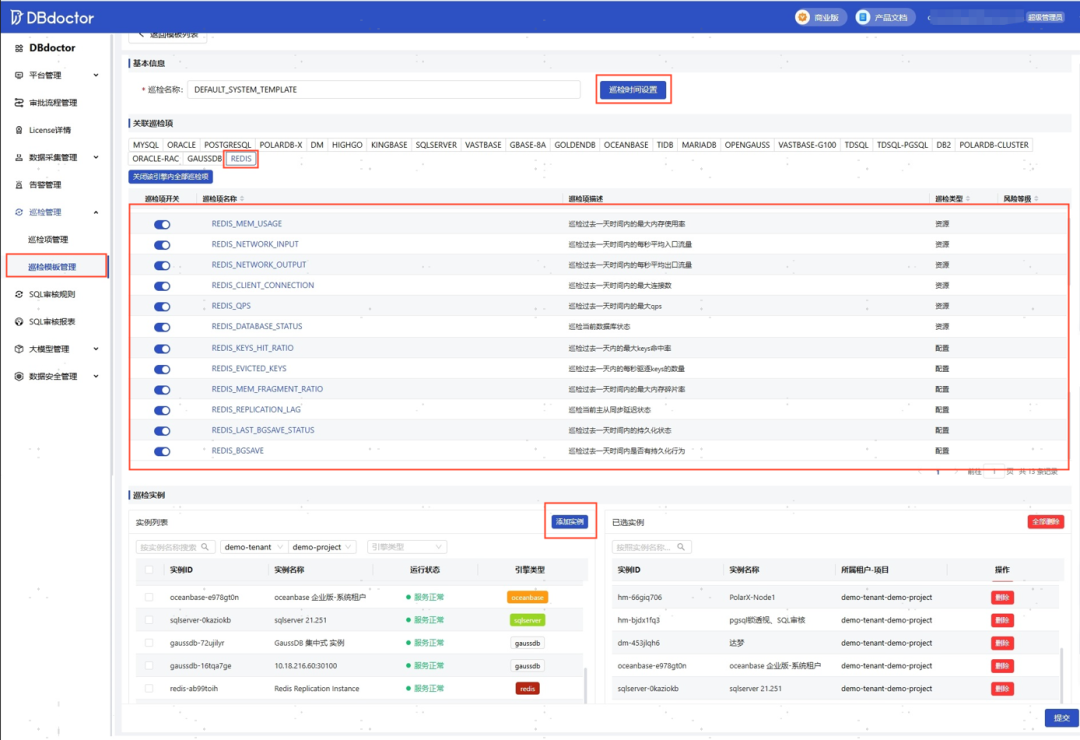Click the oceanbase engine tag
Image resolution: width=1080 pixels, height=740 pixels.
(527, 597)
